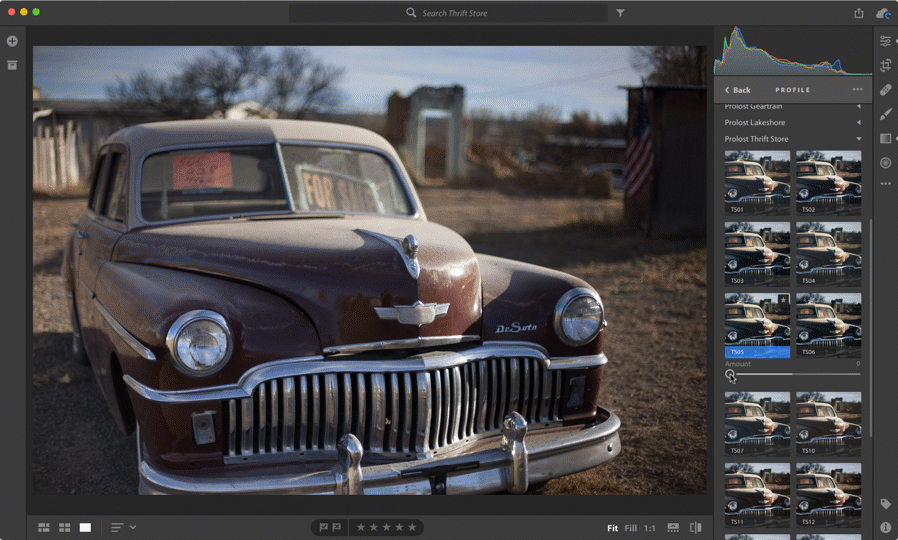Set rating to one star
The height and width of the screenshot is (540, 898).
[361, 527]
